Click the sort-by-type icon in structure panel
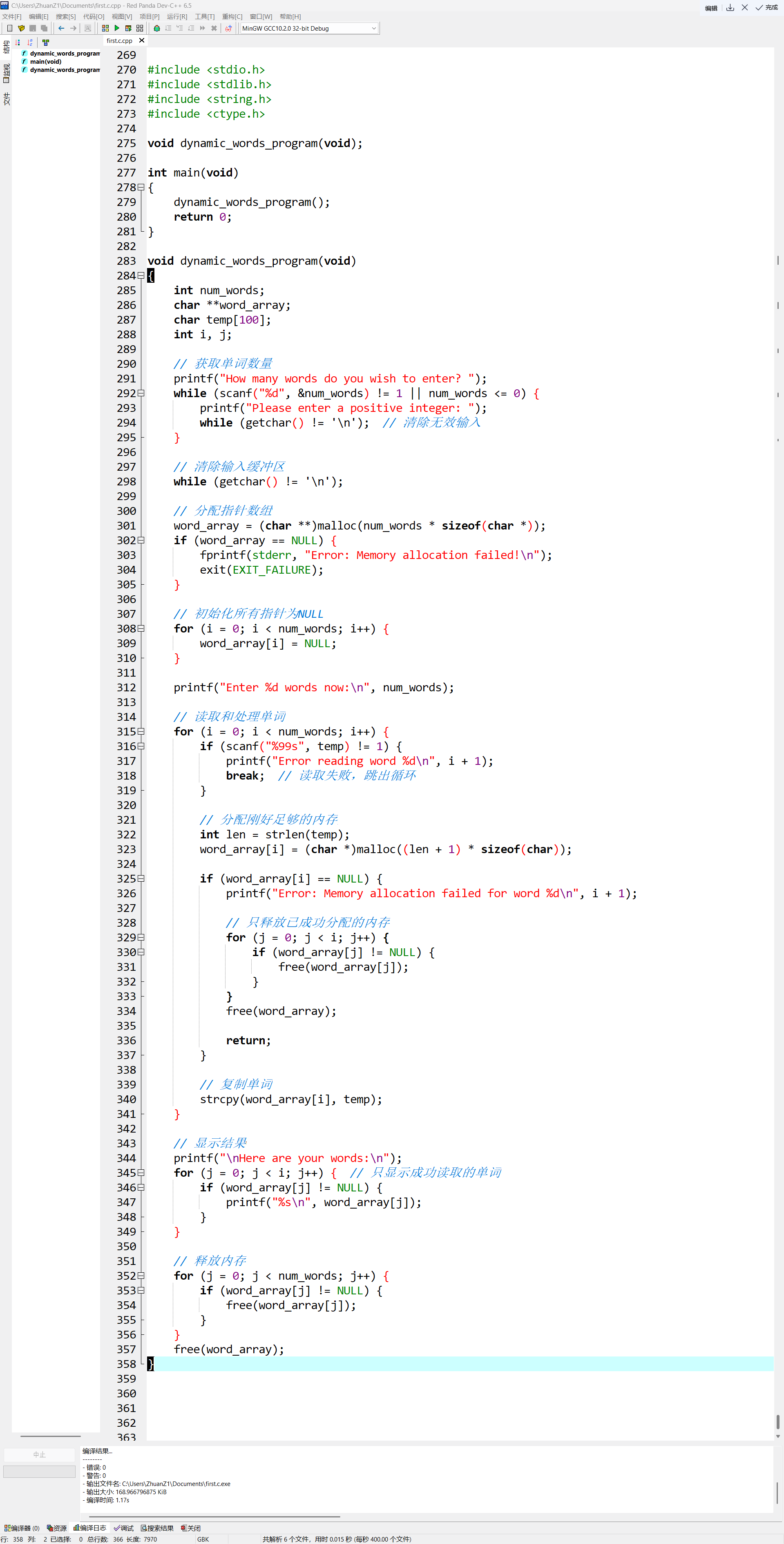 click(18, 42)
